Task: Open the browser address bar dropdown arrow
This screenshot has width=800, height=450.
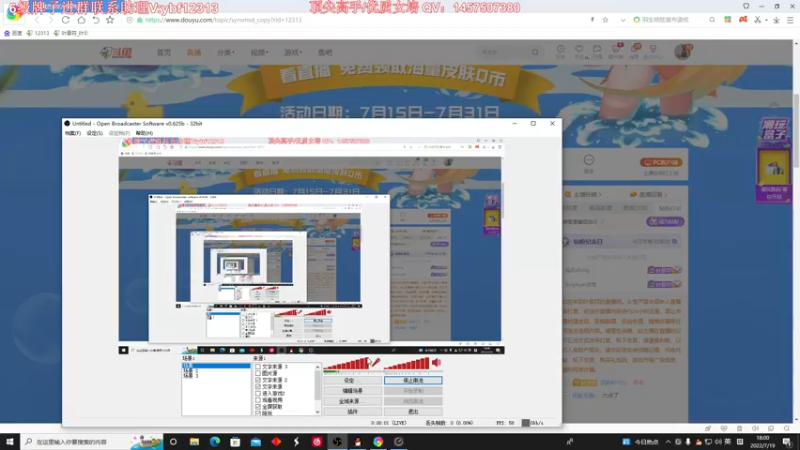Action: pyautogui.click(x=622, y=20)
